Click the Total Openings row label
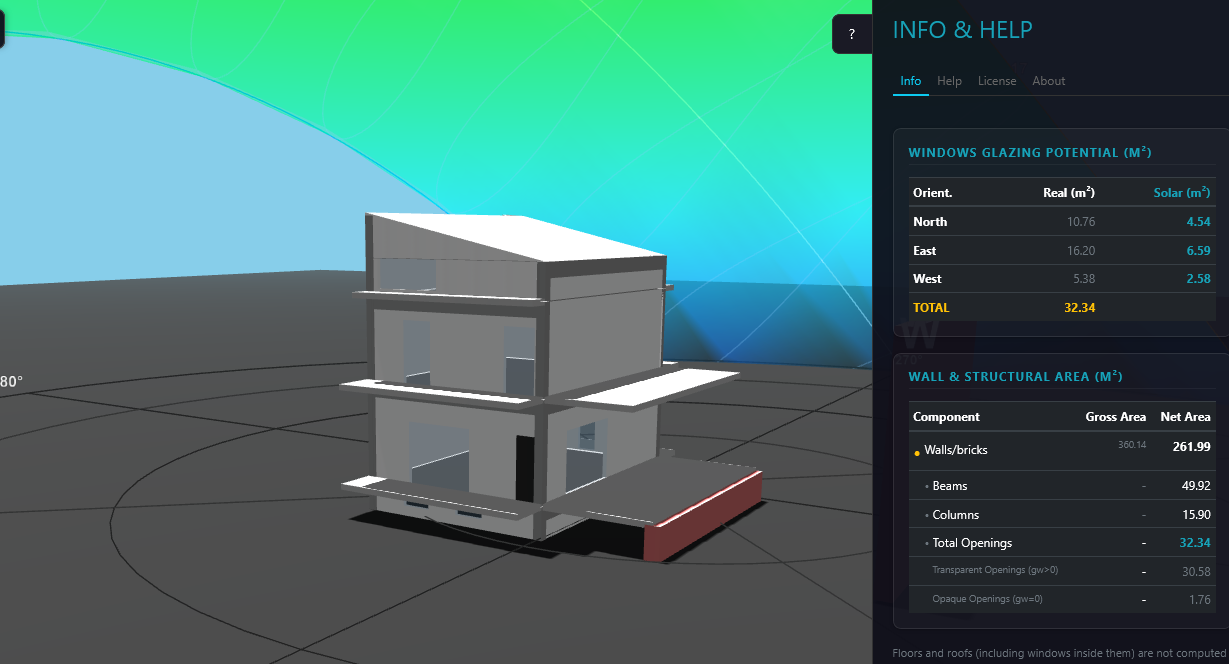The image size is (1229, 664). pyautogui.click(x=971, y=543)
